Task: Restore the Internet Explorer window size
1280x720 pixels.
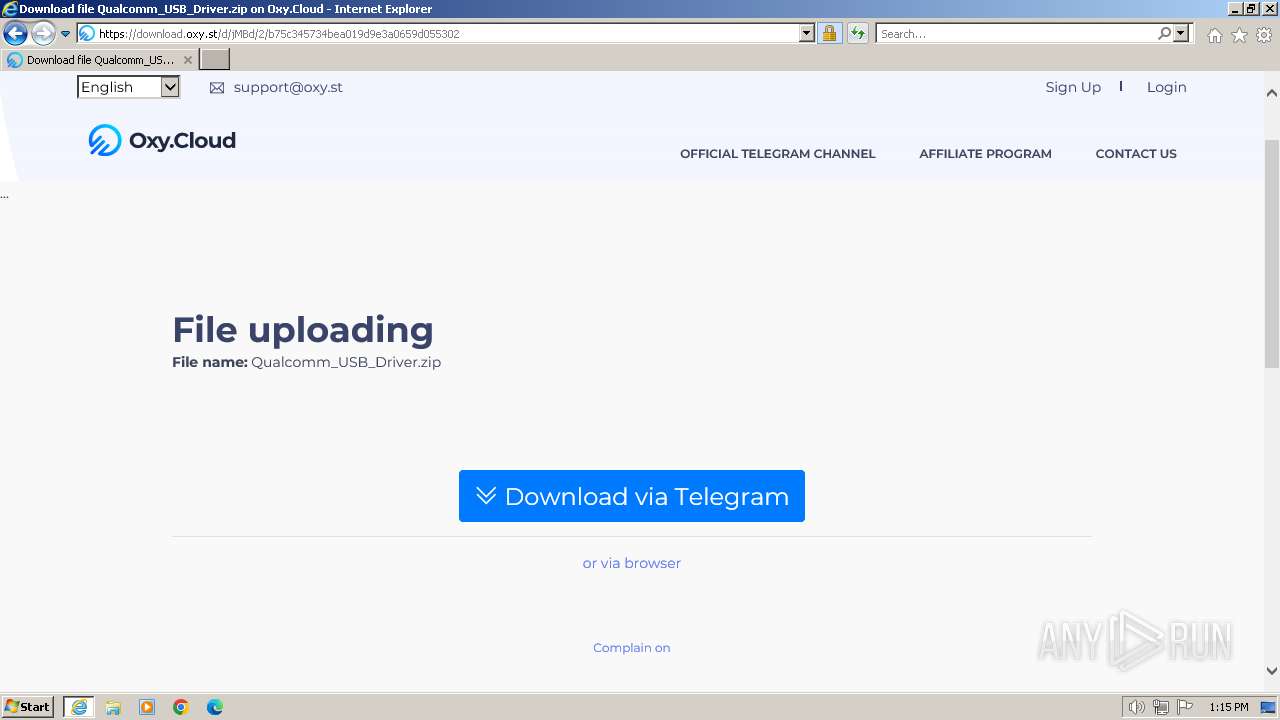Action: click(x=1252, y=9)
